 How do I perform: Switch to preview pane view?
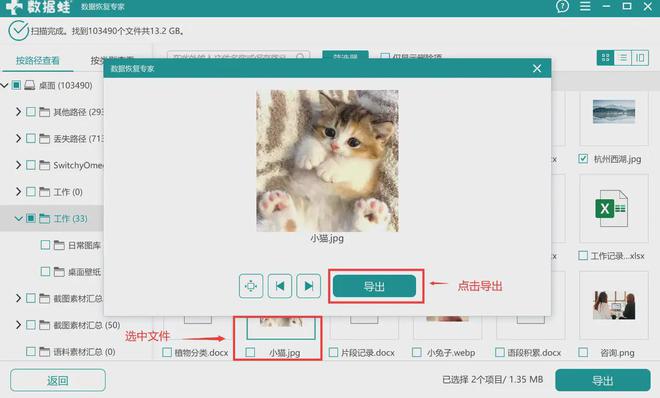[640, 58]
